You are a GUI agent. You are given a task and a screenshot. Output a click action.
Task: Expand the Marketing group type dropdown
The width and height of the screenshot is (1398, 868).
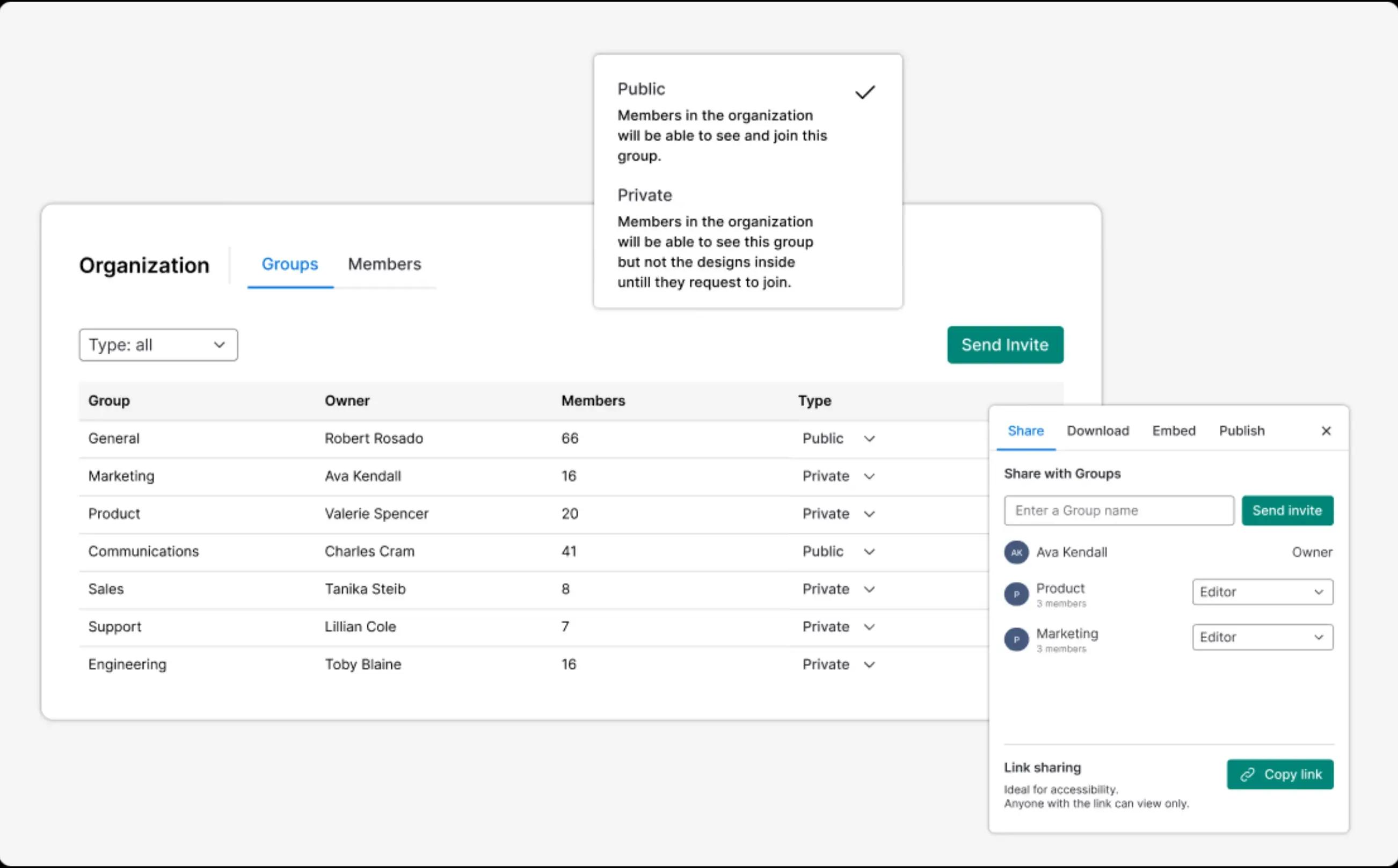click(869, 477)
